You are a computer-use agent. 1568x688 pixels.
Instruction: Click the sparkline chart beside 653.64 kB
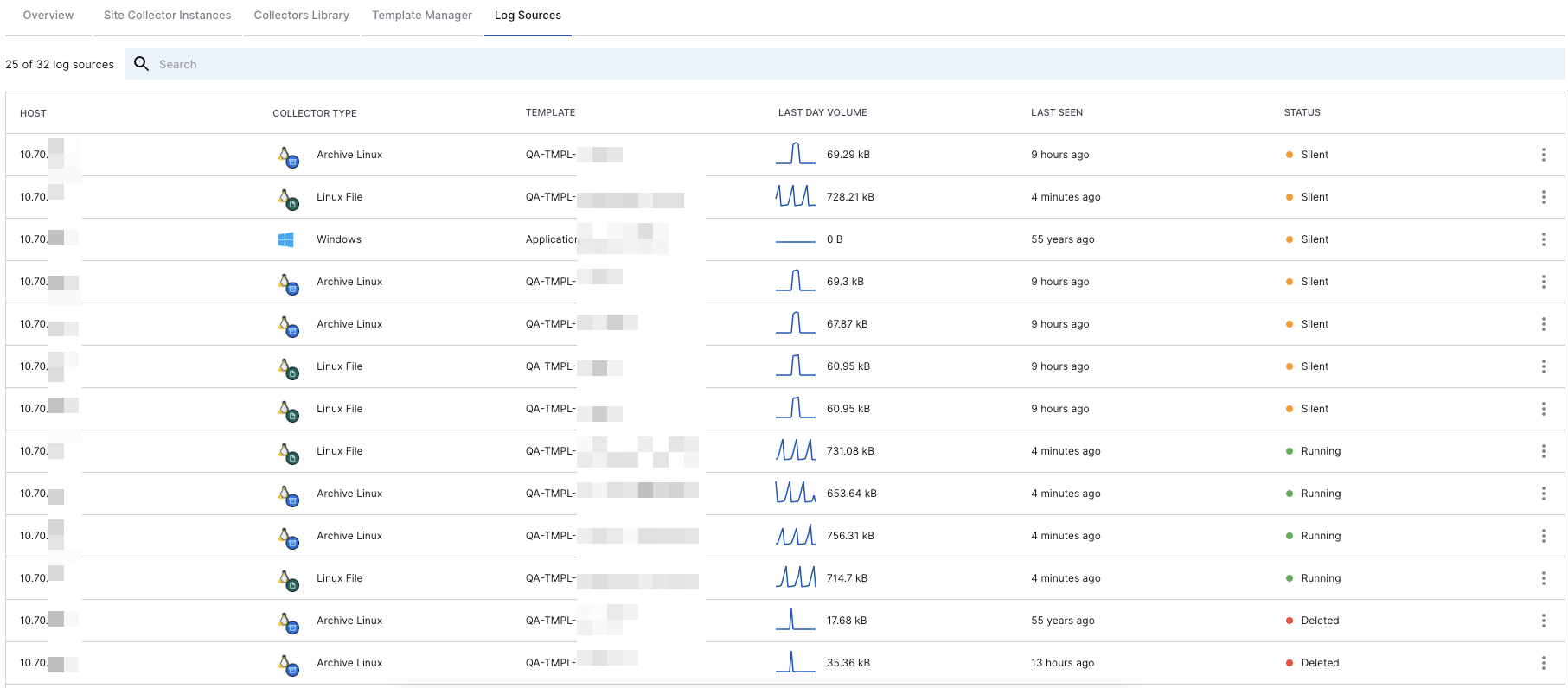pyautogui.click(x=796, y=493)
